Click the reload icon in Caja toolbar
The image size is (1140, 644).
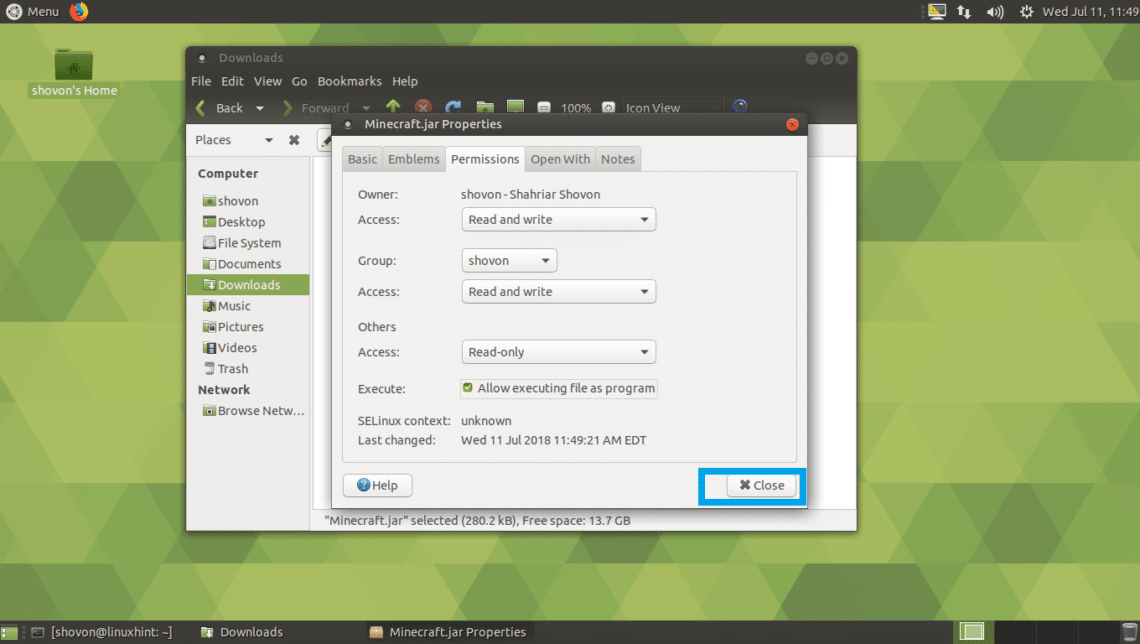[x=453, y=107]
